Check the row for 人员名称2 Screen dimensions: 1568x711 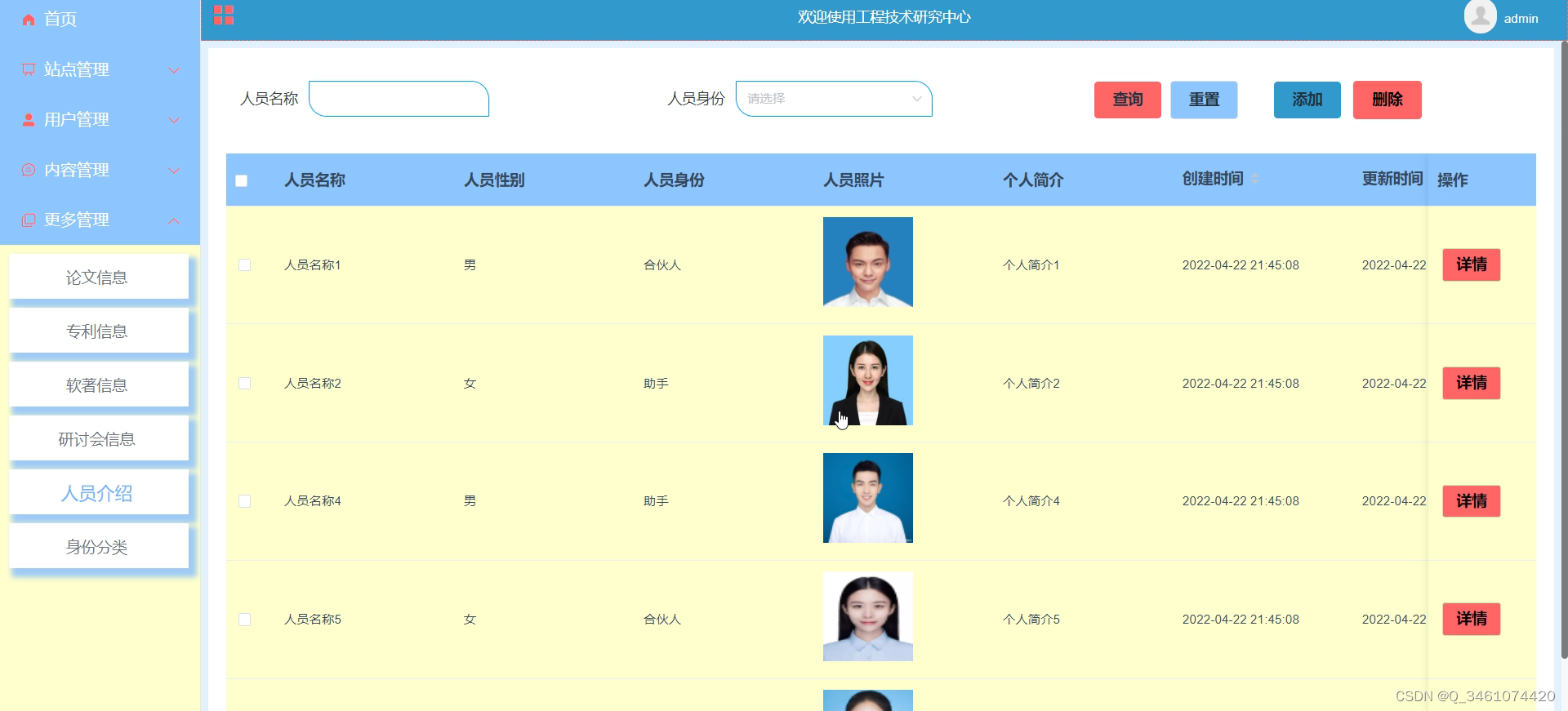coord(244,384)
